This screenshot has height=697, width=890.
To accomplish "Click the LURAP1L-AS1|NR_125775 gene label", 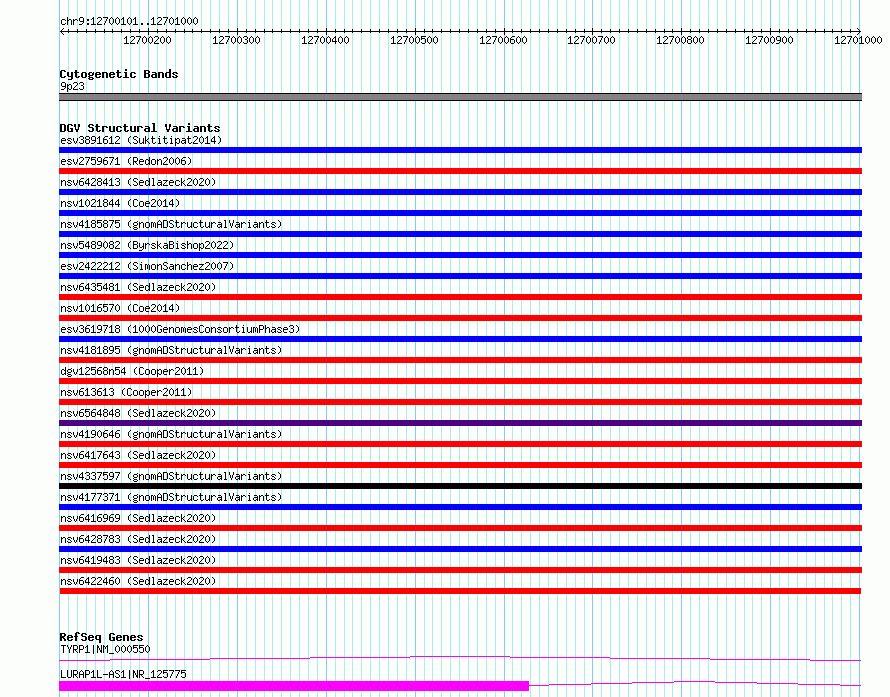I will [x=123, y=674].
